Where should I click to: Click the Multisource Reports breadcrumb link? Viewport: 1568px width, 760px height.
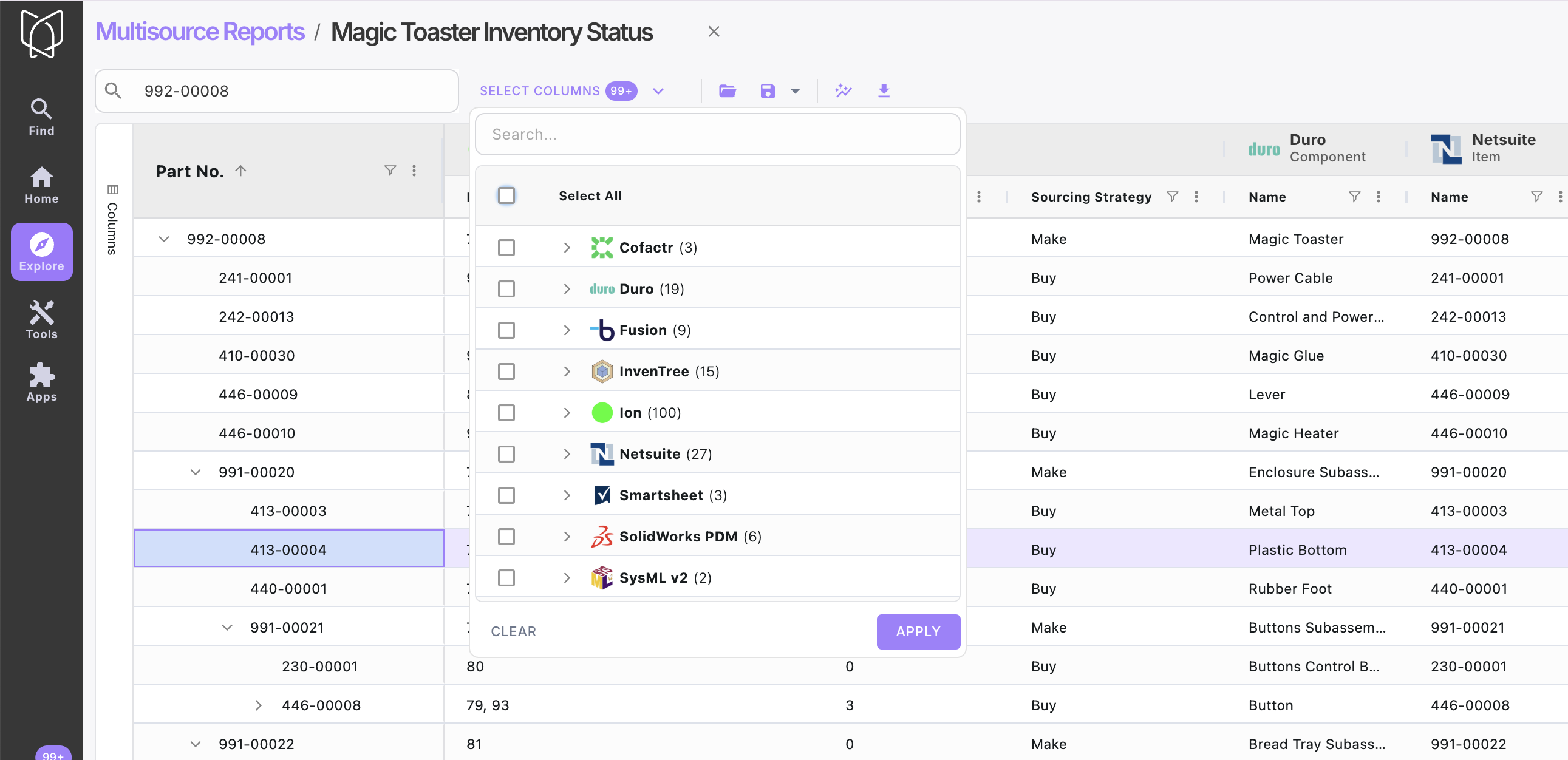(x=200, y=32)
